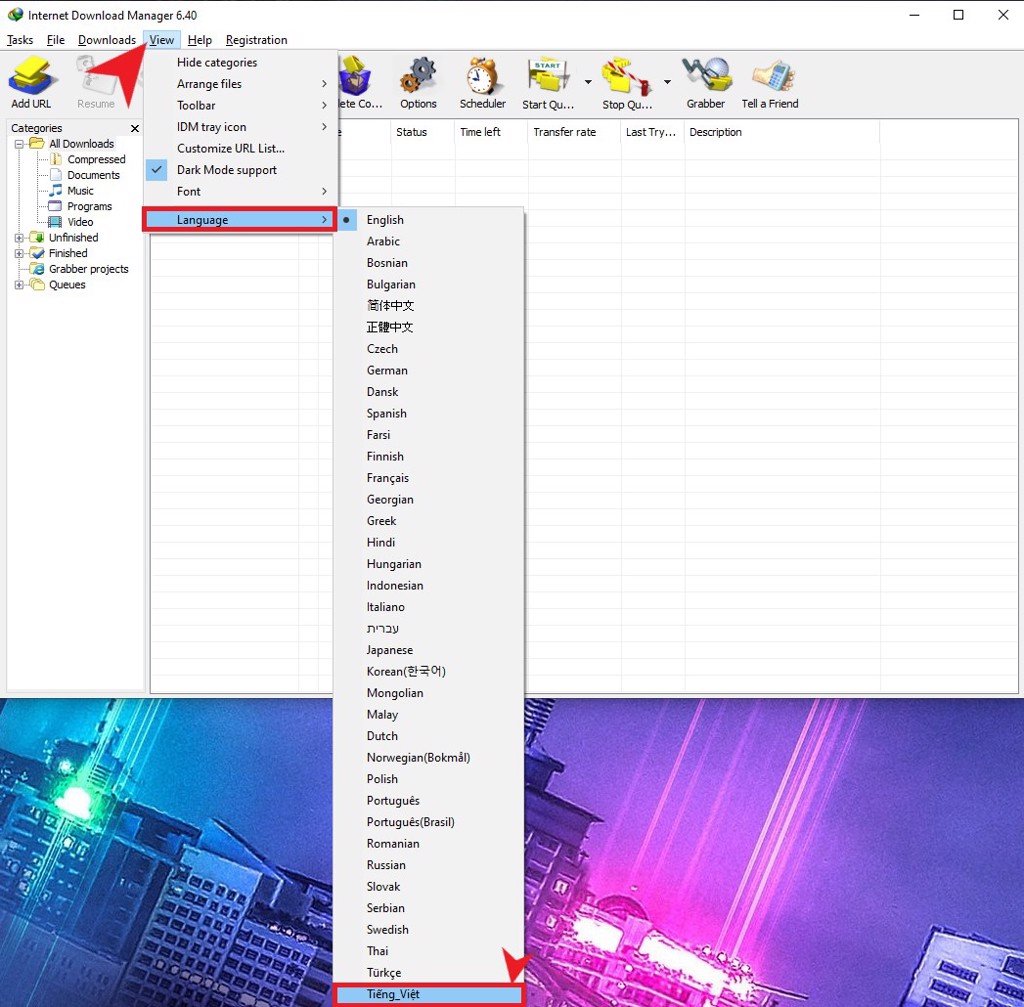Select German language
The width and height of the screenshot is (1024, 1007).
[428, 370]
